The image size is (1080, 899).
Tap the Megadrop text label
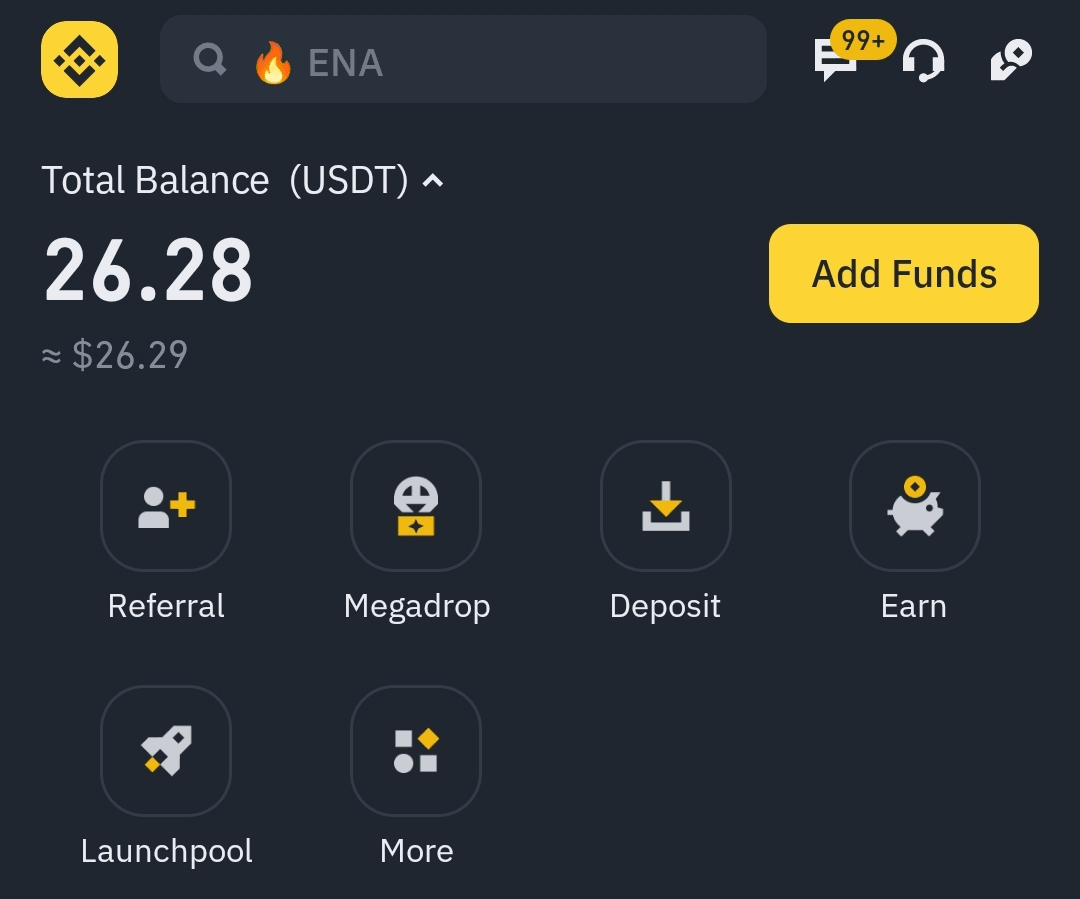416,606
